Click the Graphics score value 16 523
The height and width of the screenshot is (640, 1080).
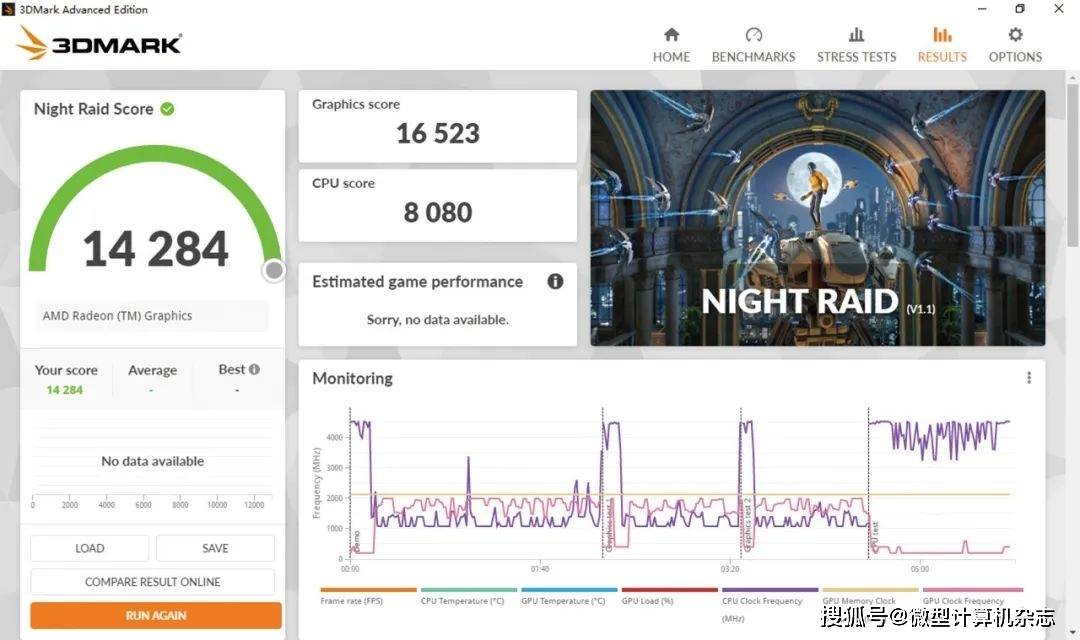[x=437, y=133]
